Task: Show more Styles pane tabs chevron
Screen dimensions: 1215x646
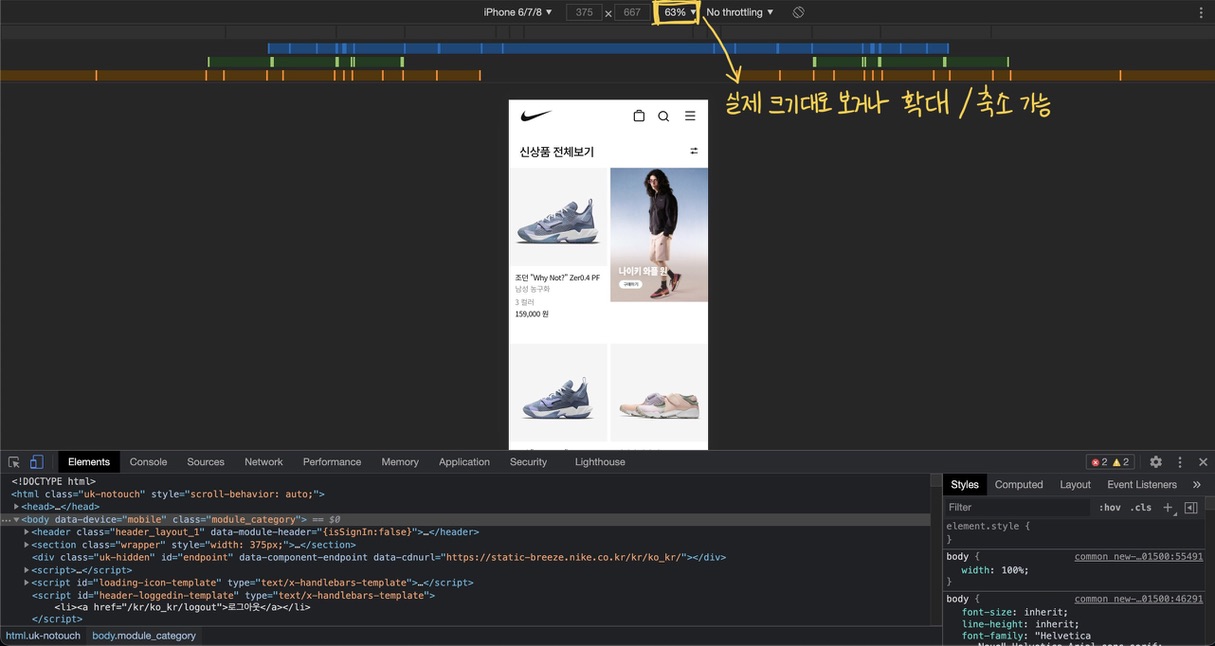Action: (x=1197, y=485)
